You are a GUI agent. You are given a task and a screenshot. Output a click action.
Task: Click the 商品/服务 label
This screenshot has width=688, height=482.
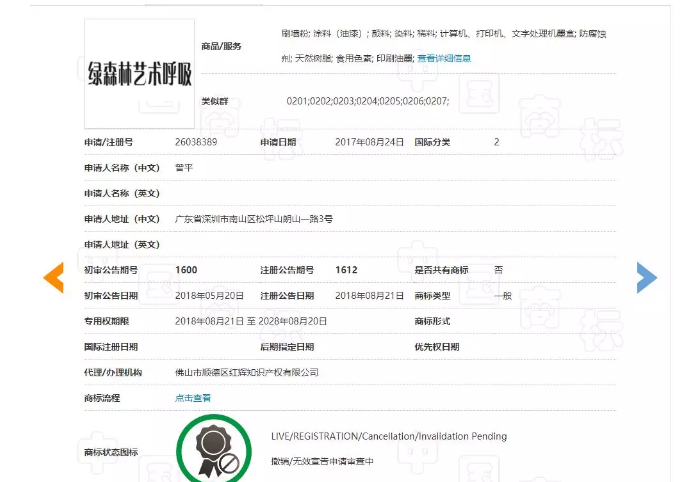coord(221,46)
